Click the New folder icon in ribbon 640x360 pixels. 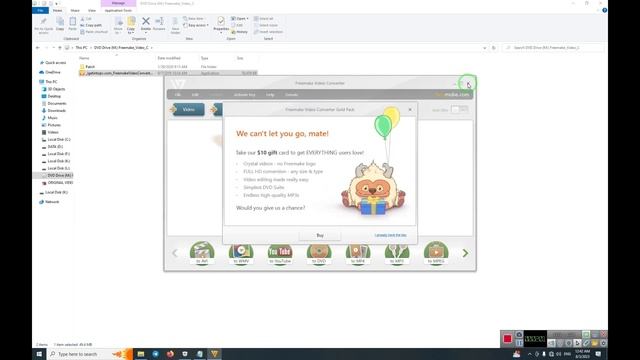click(x=175, y=25)
